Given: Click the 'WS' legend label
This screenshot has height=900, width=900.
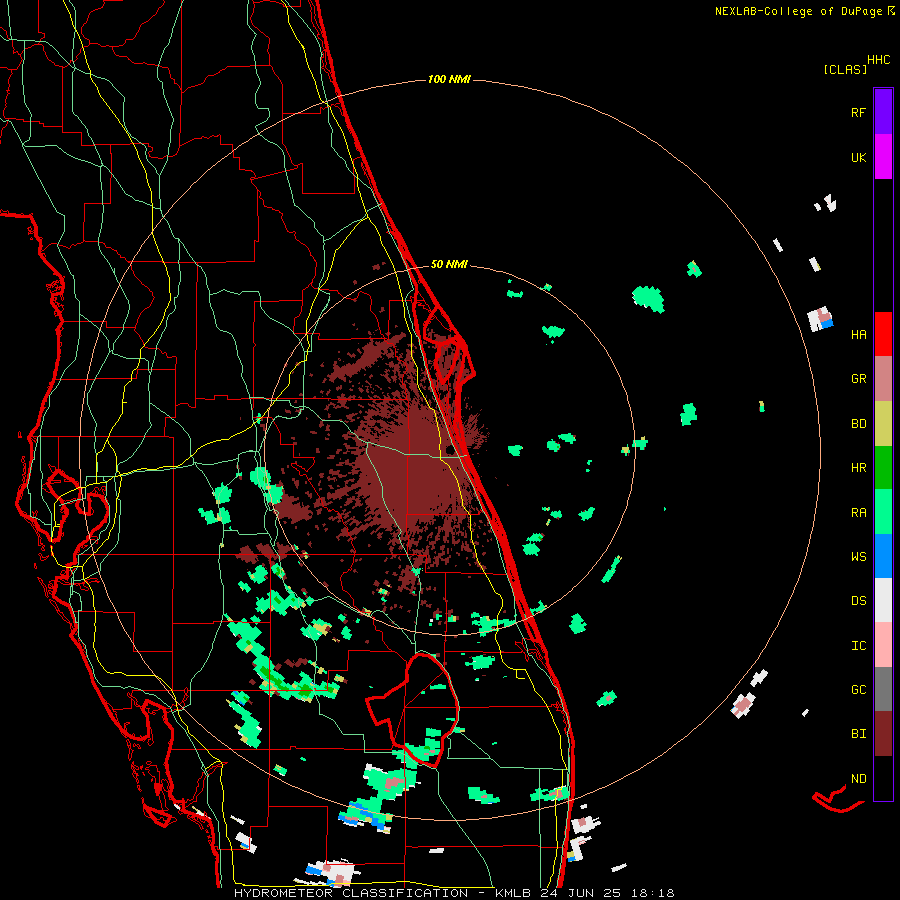Looking at the screenshot, I should click(x=858, y=557).
